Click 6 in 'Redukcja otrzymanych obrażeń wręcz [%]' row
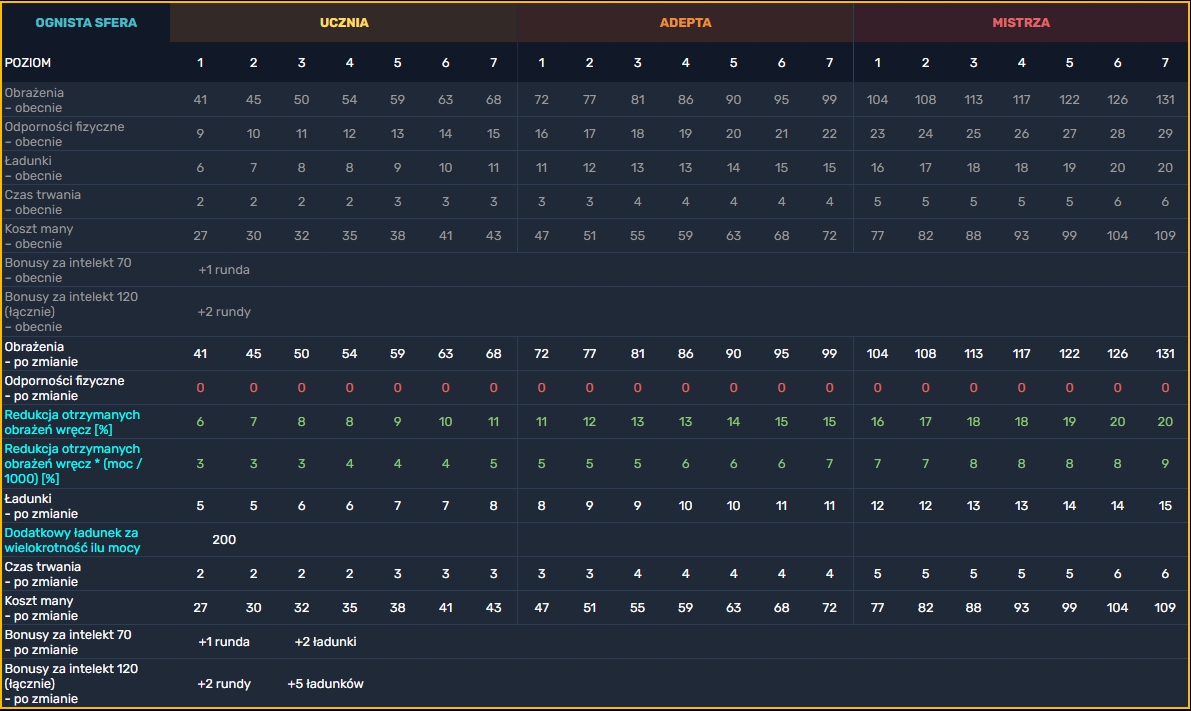Screen dimensions: 1191x711 pos(200,422)
